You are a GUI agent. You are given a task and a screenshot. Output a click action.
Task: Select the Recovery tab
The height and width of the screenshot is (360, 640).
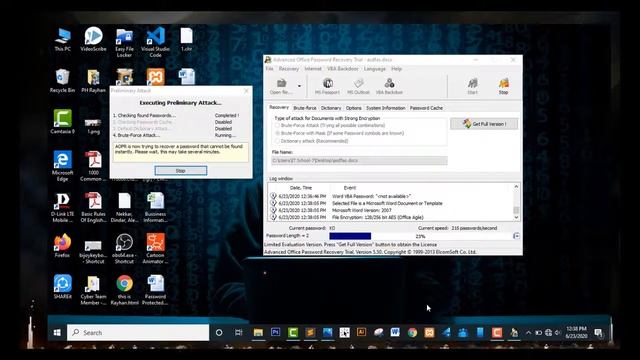coord(279,107)
